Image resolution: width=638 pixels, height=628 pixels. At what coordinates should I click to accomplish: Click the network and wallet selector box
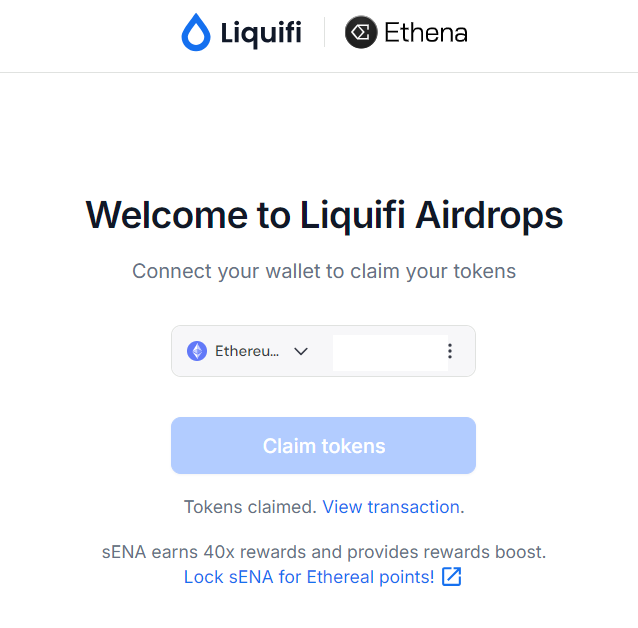(x=323, y=351)
